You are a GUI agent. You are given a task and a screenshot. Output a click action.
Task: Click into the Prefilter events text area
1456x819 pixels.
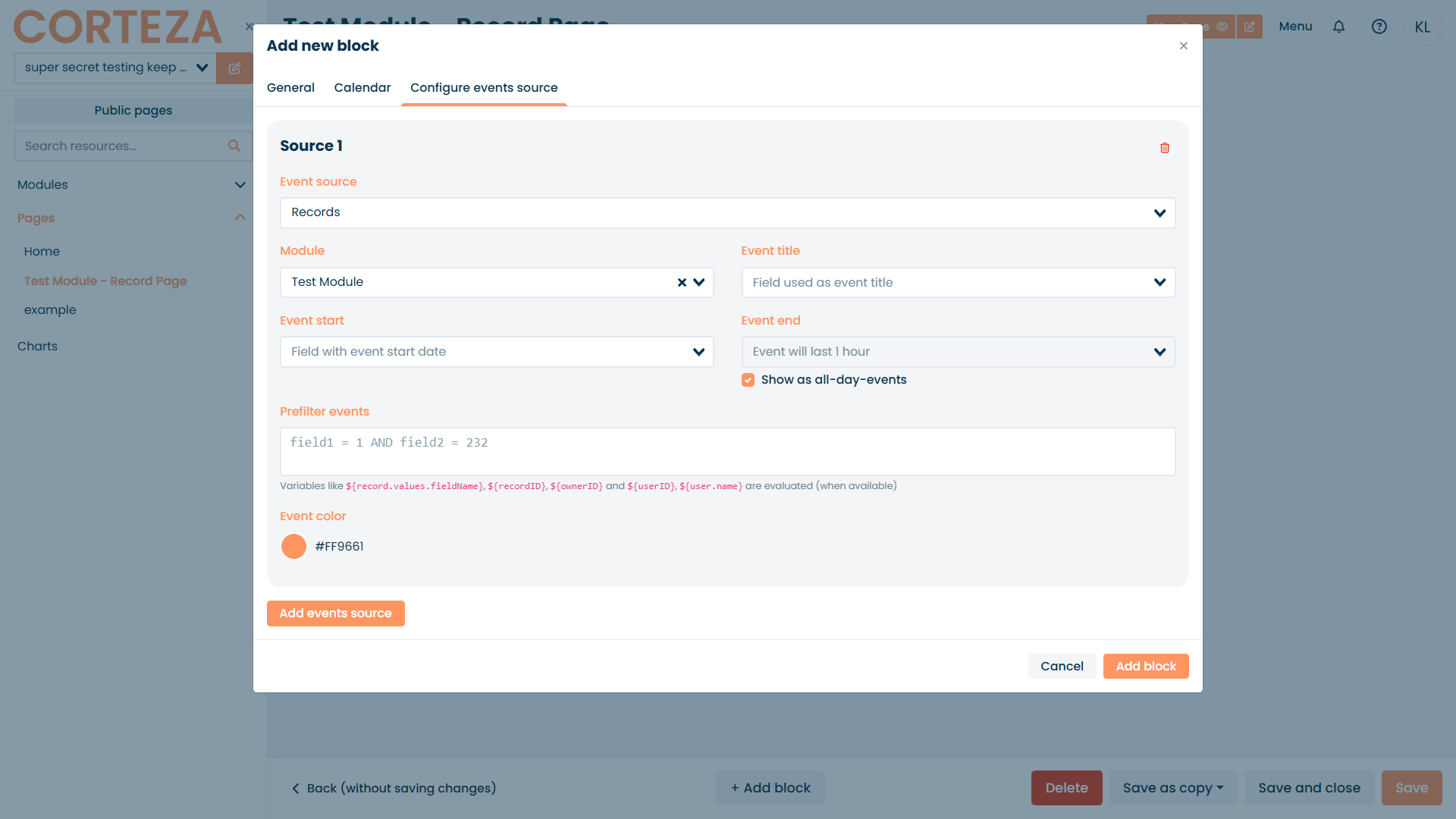click(x=728, y=452)
